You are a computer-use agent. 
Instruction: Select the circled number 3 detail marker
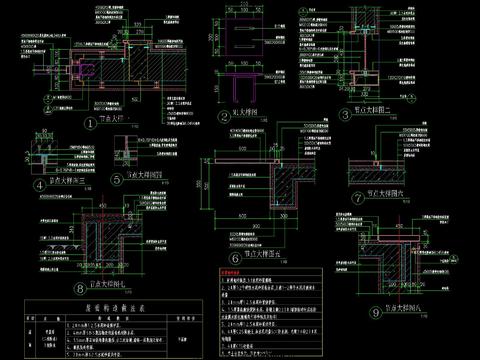(345, 115)
